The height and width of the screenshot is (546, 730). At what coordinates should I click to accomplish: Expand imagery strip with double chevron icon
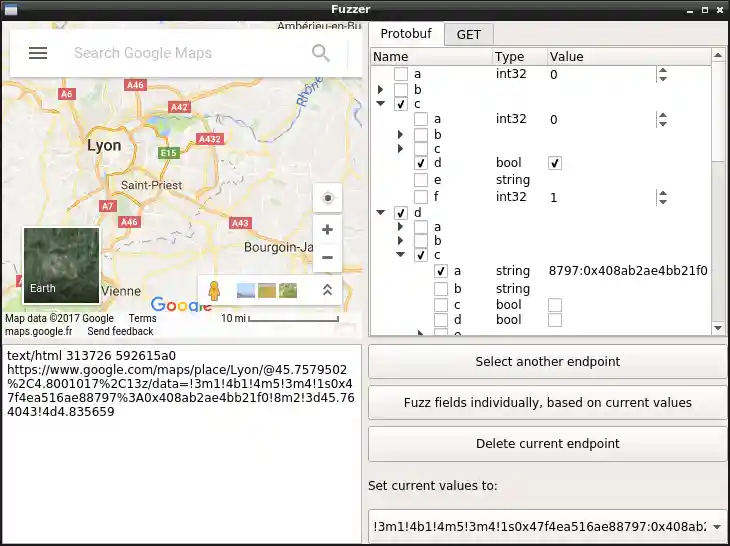(x=326, y=290)
